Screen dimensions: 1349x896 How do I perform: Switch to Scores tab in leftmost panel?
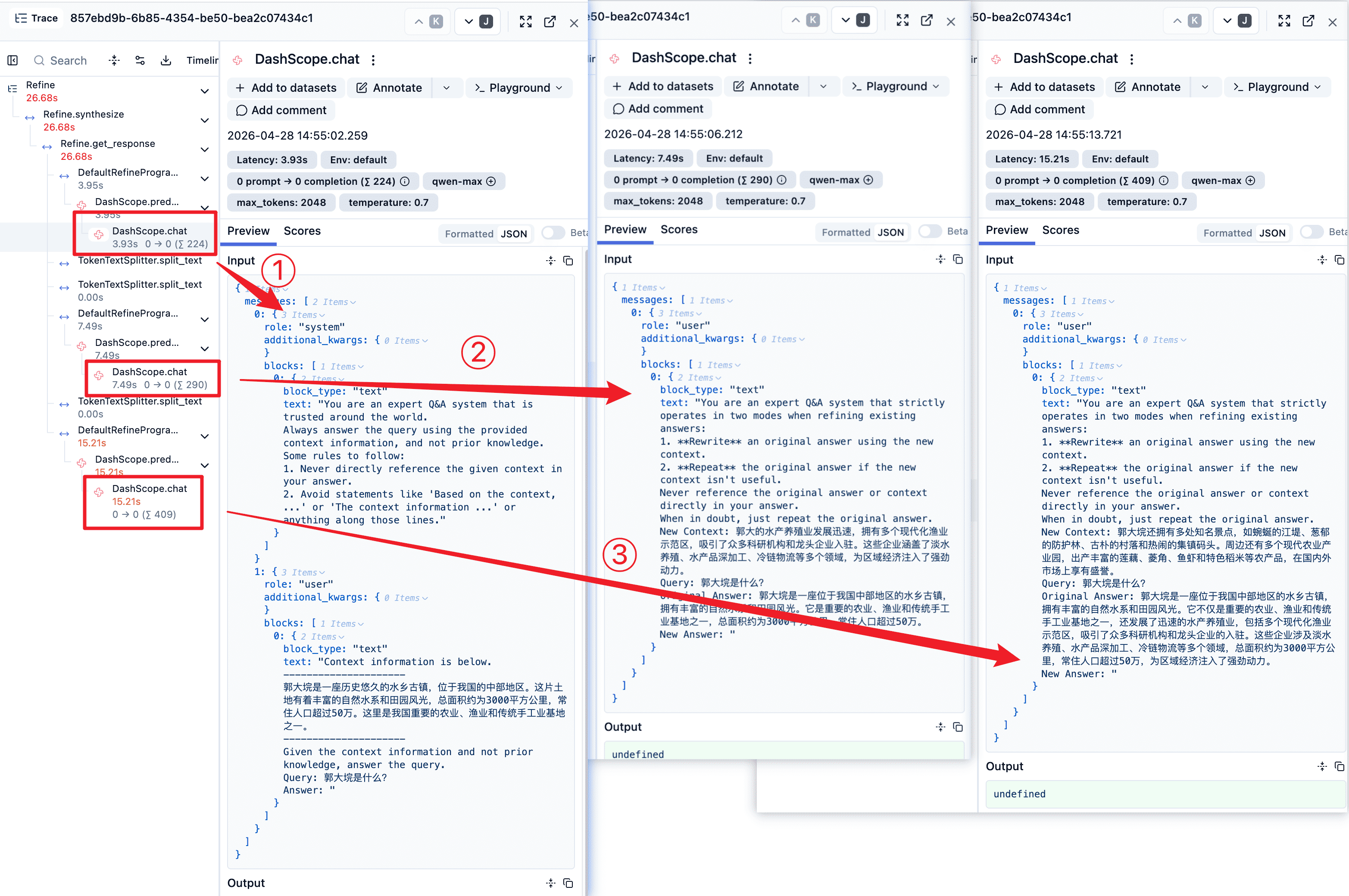302,231
